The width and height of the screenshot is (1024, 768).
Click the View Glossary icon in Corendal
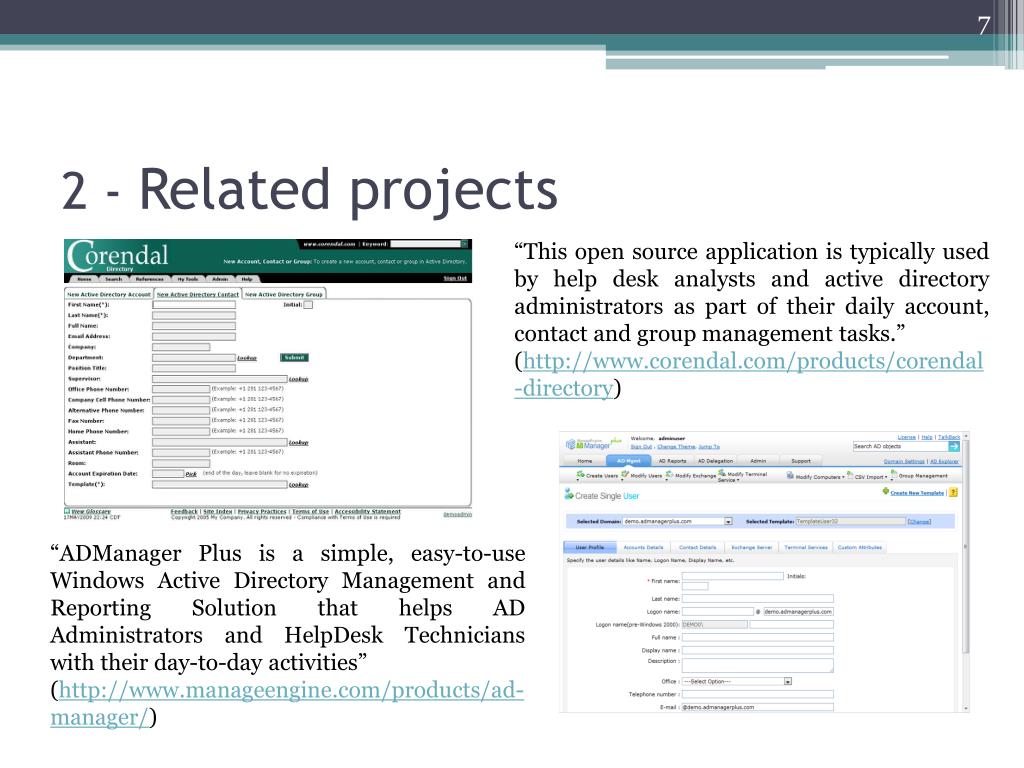67,511
